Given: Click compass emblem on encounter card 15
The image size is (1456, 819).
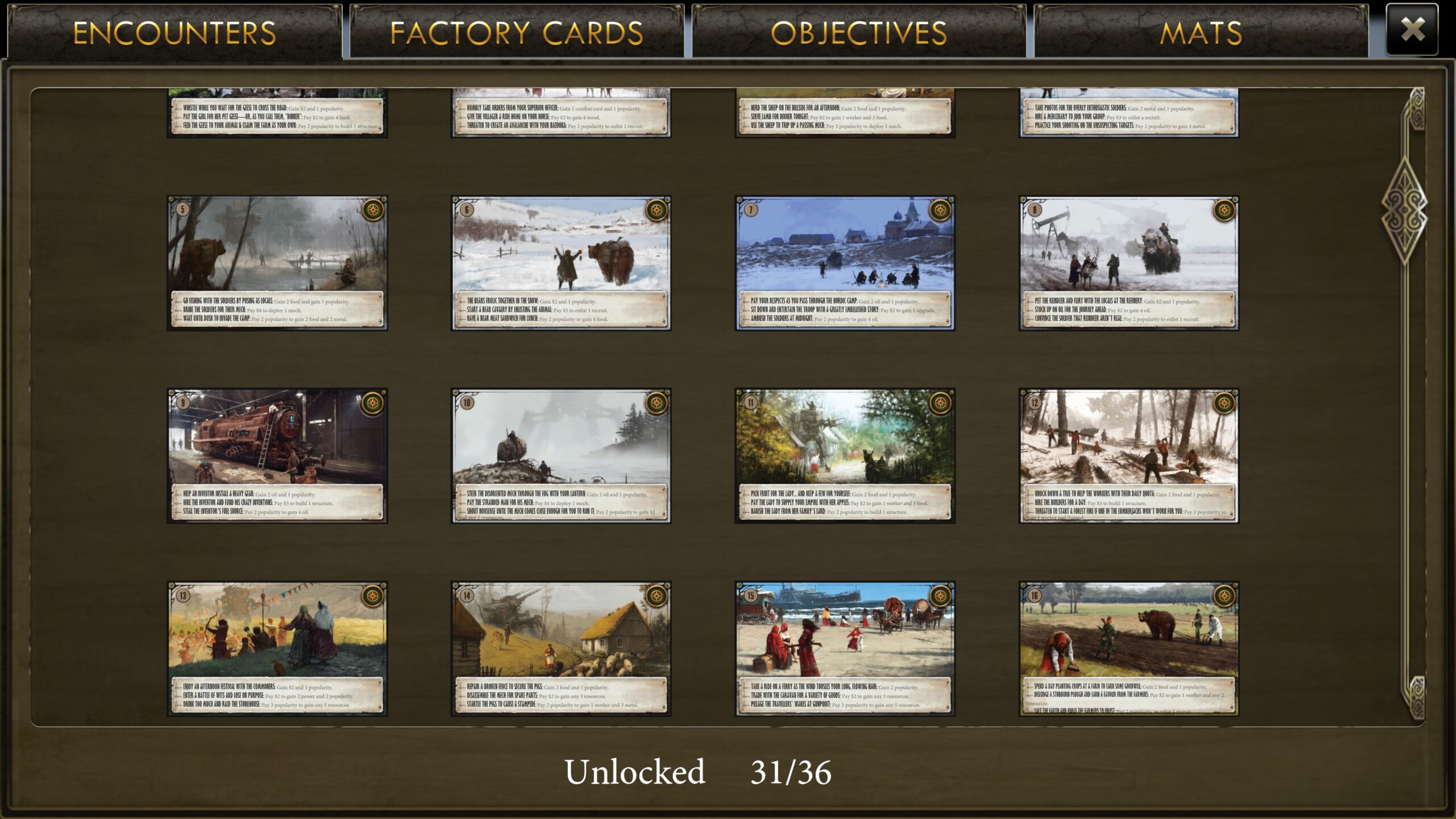Looking at the screenshot, I should click(x=940, y=595).
